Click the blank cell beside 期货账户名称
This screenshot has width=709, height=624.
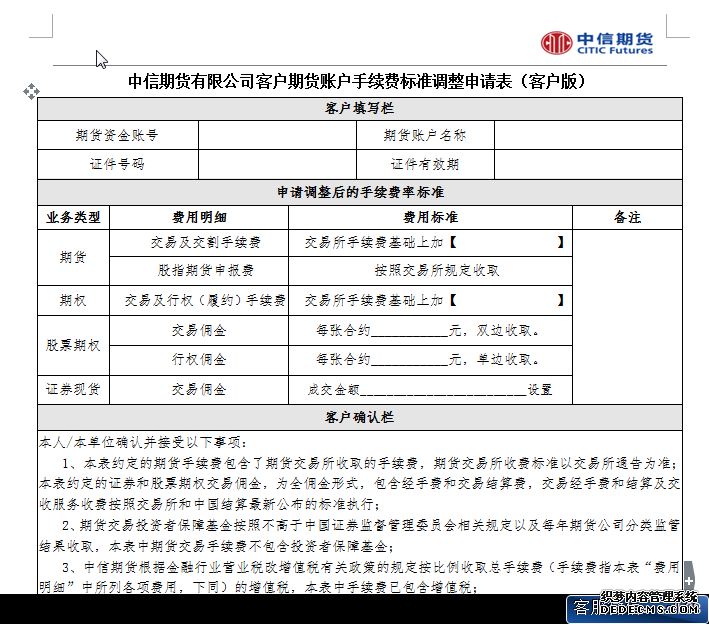tap(588, 135)
